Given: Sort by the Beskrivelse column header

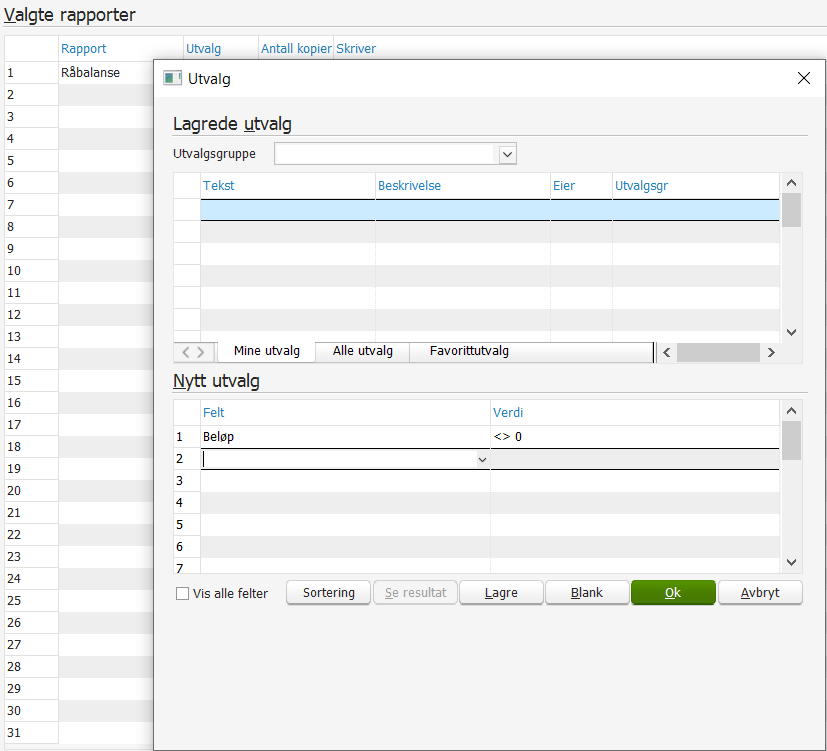Looking at the screenshot, I should coord(463,186).
